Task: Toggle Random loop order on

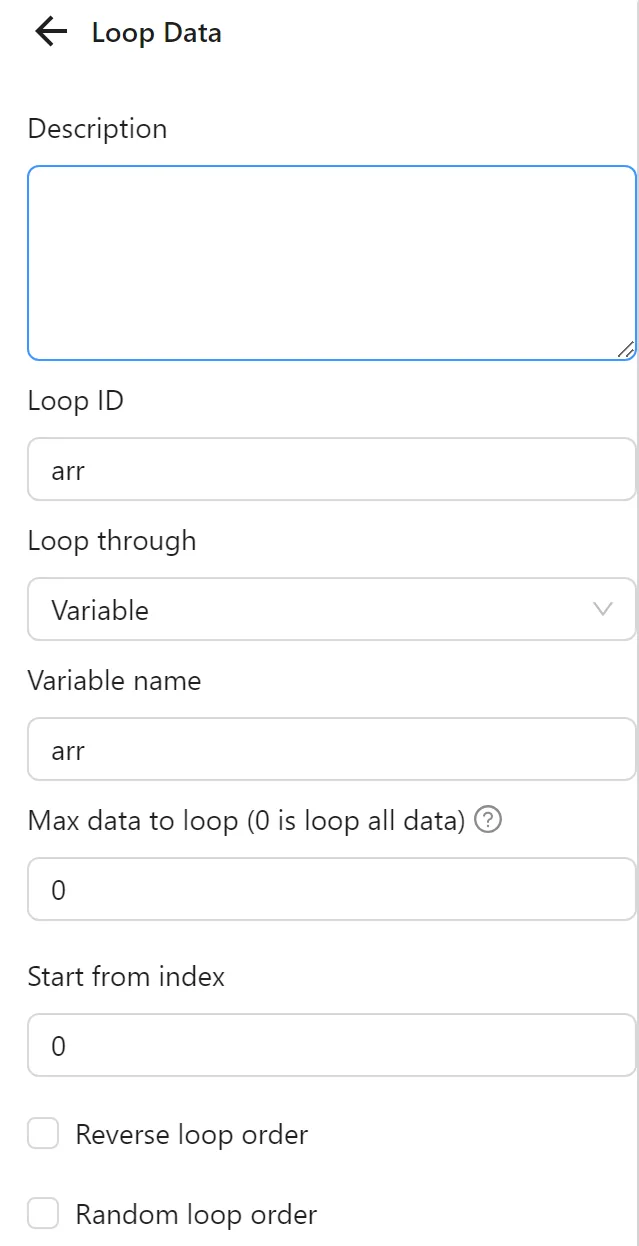Action: (x=42, y=1212)
